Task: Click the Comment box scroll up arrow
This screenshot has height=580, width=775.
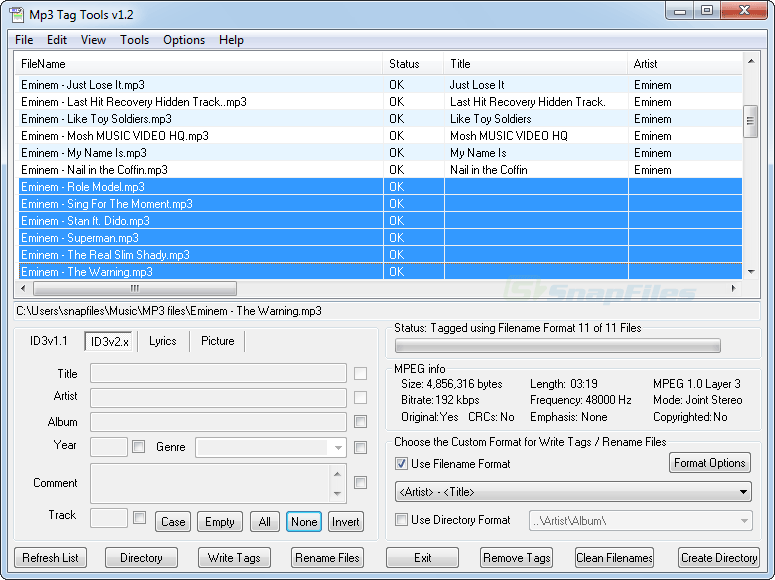Action: [x=337, y=474]
